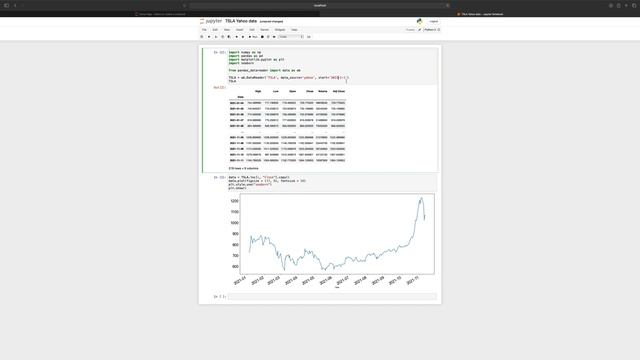Viewport: 640px width, 360px height.
Task: Click the TSLA closing price line chart
Action: tap(337, 234)
